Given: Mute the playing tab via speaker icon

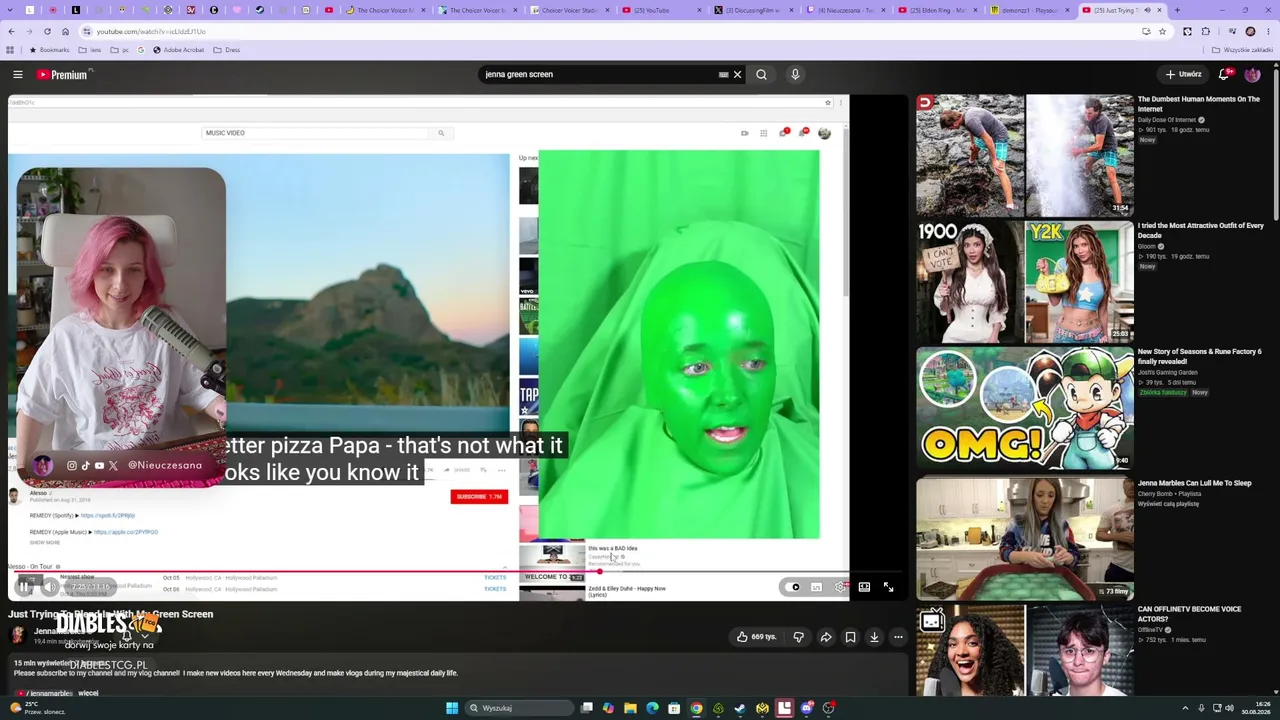Looking at the screenshot, I should tap(1148, 10).
